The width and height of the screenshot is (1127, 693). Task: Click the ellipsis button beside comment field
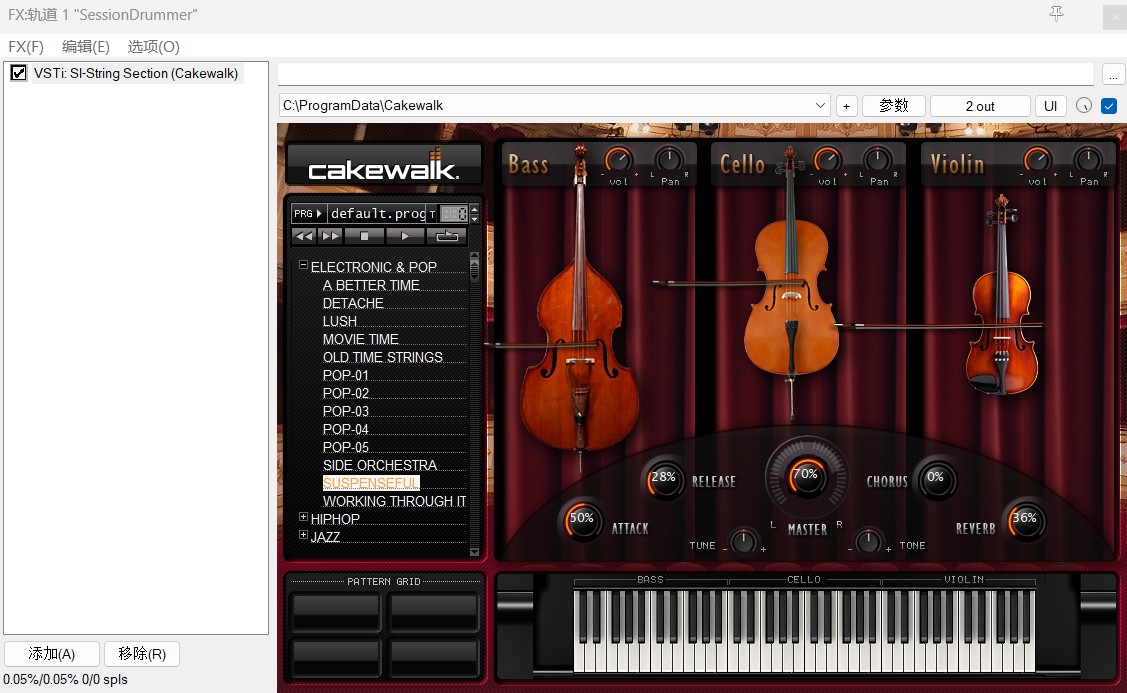(x=1113, y=74)
